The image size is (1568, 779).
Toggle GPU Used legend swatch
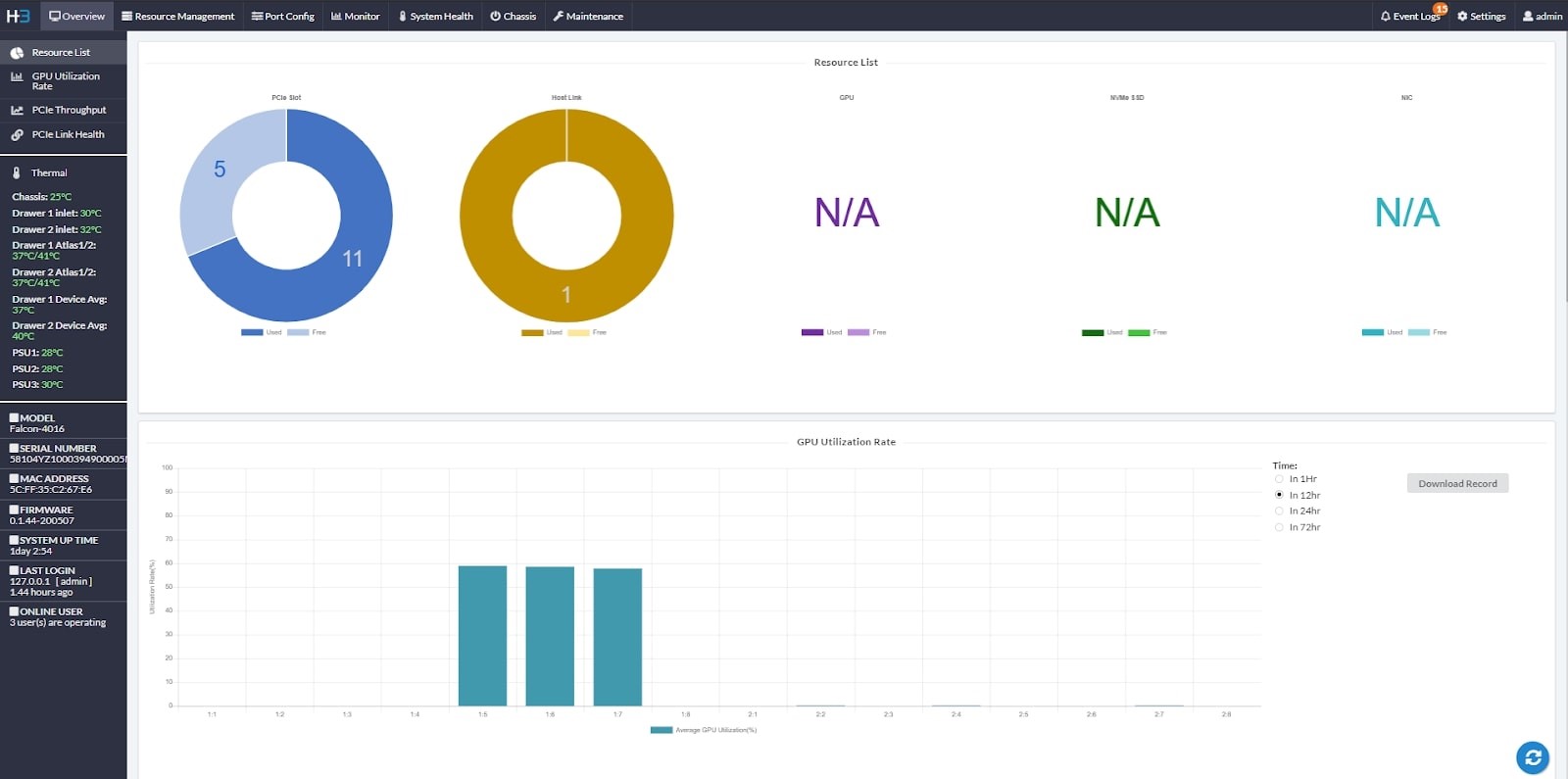click(812, 332)
